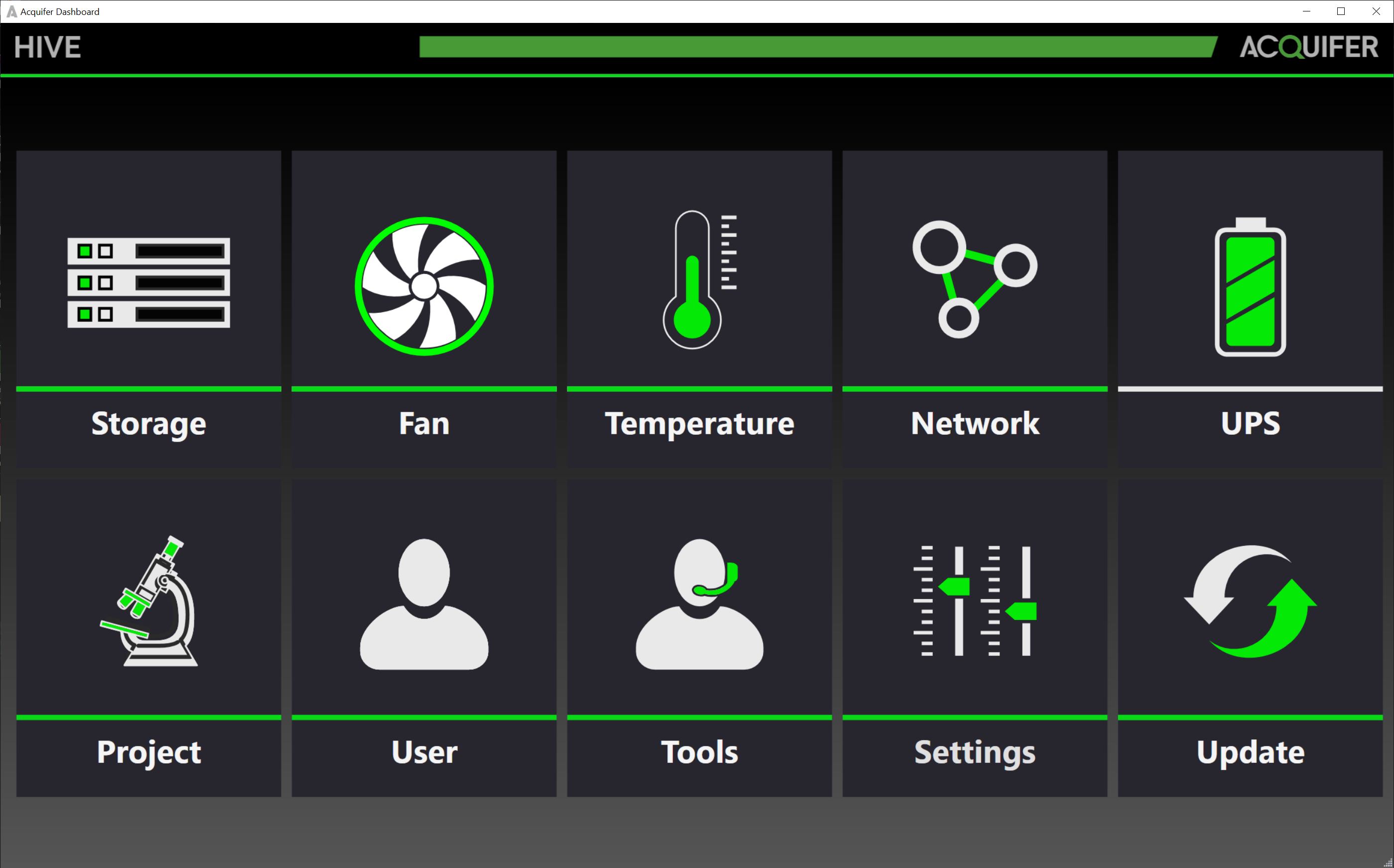Viewport: 1394px width, 868px height.
Task: Open the Project microscope icon
Action: pos(149,601)
